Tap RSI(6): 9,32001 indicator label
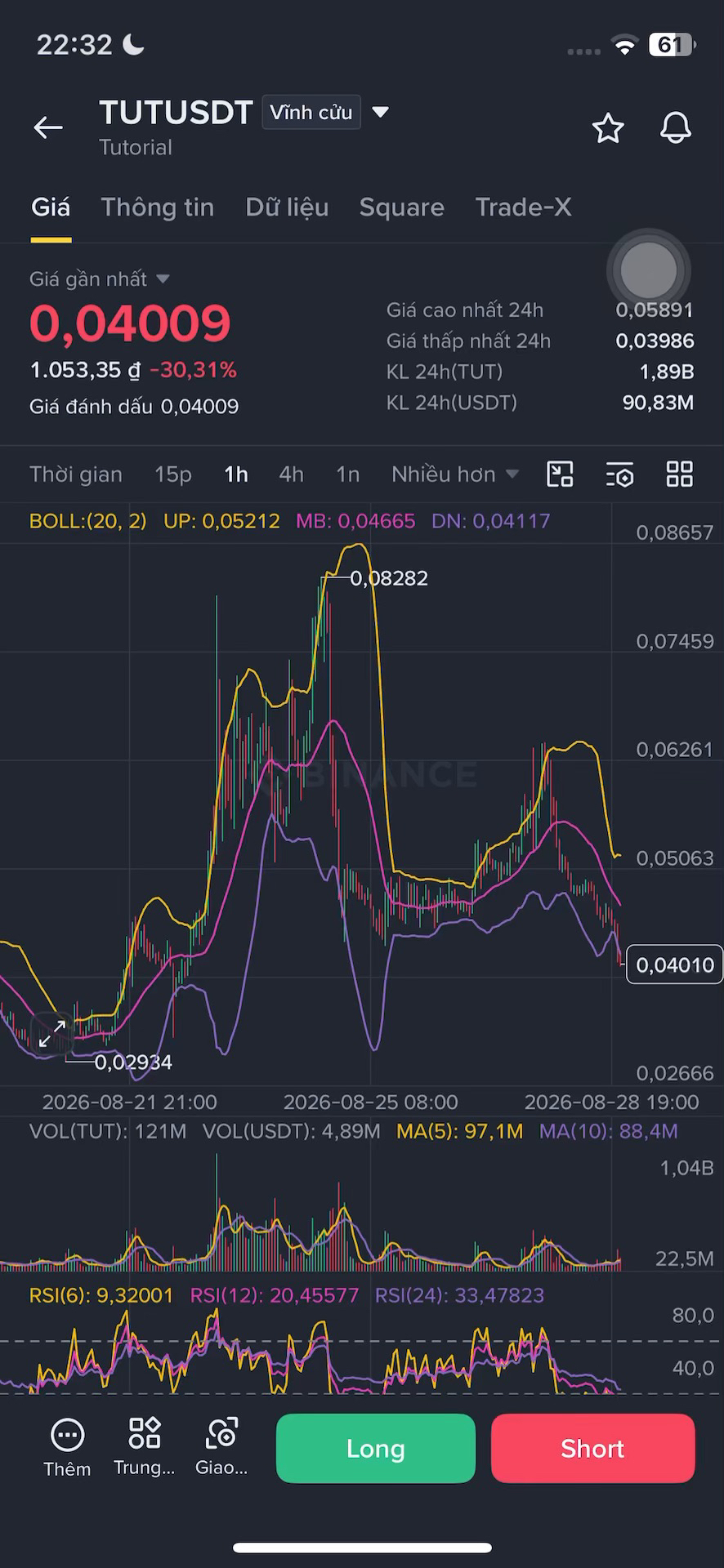Image resolution: width=724 pixels, height=1568 pixels. 101,1295
